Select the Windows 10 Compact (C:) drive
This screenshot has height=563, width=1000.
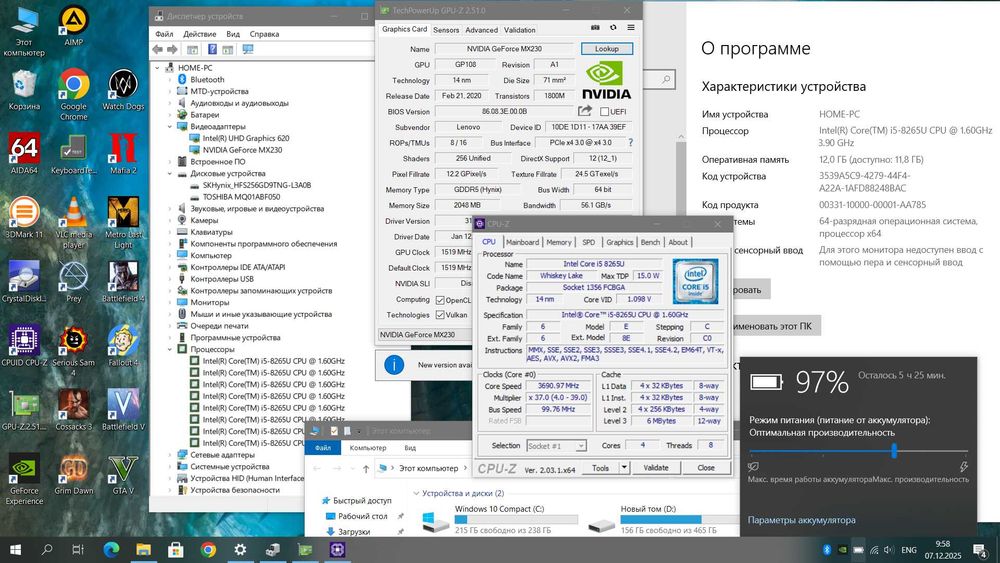click(499, 519)
